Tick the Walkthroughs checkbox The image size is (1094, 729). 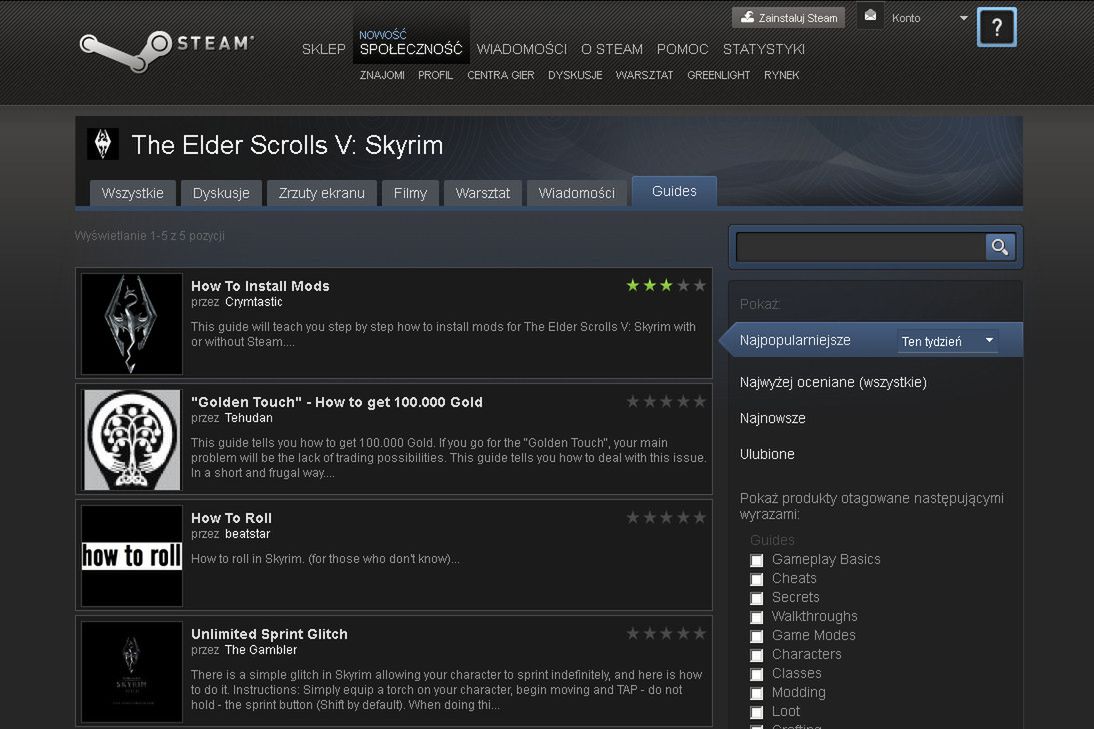click(756, 617)
